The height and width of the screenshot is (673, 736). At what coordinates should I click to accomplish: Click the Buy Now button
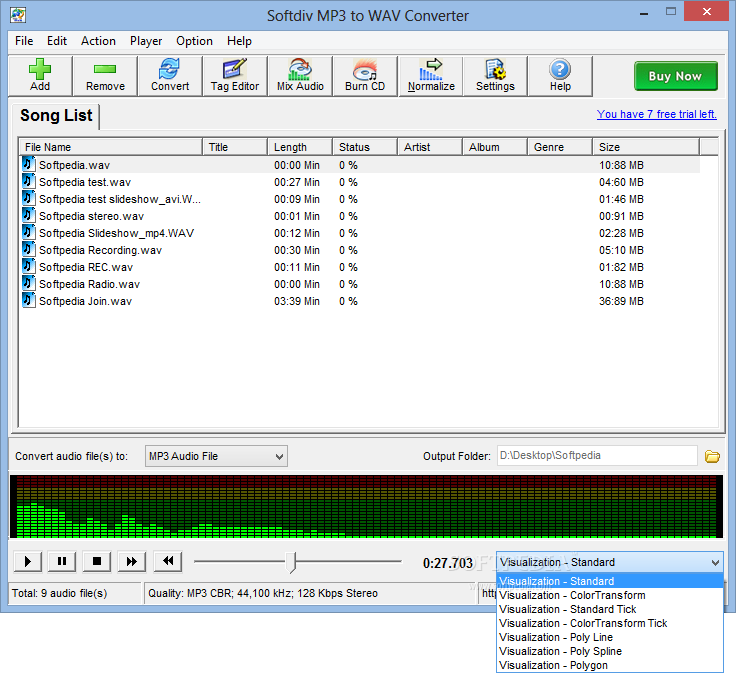(x=675, y=76)
